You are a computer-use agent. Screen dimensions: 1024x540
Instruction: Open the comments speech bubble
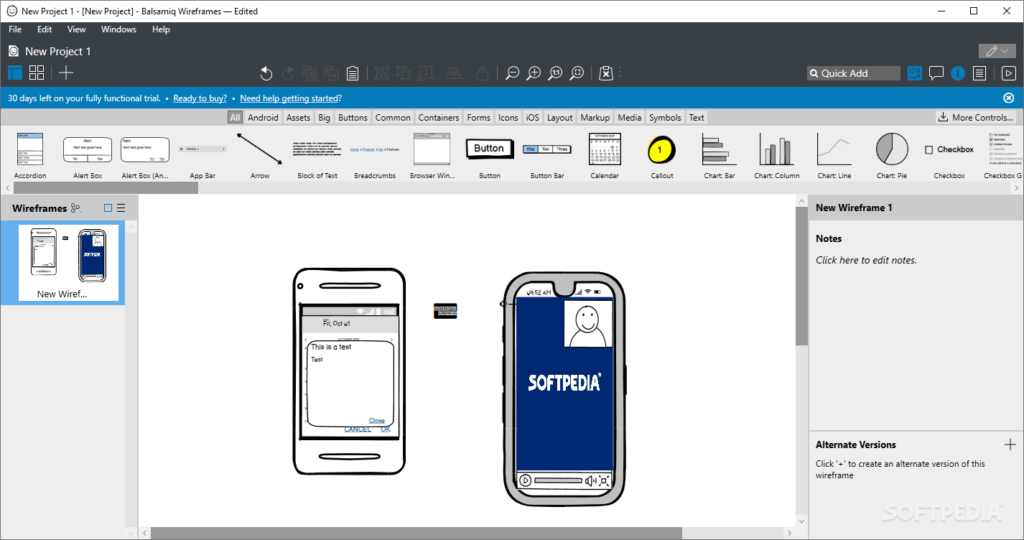tap(936, 73)
